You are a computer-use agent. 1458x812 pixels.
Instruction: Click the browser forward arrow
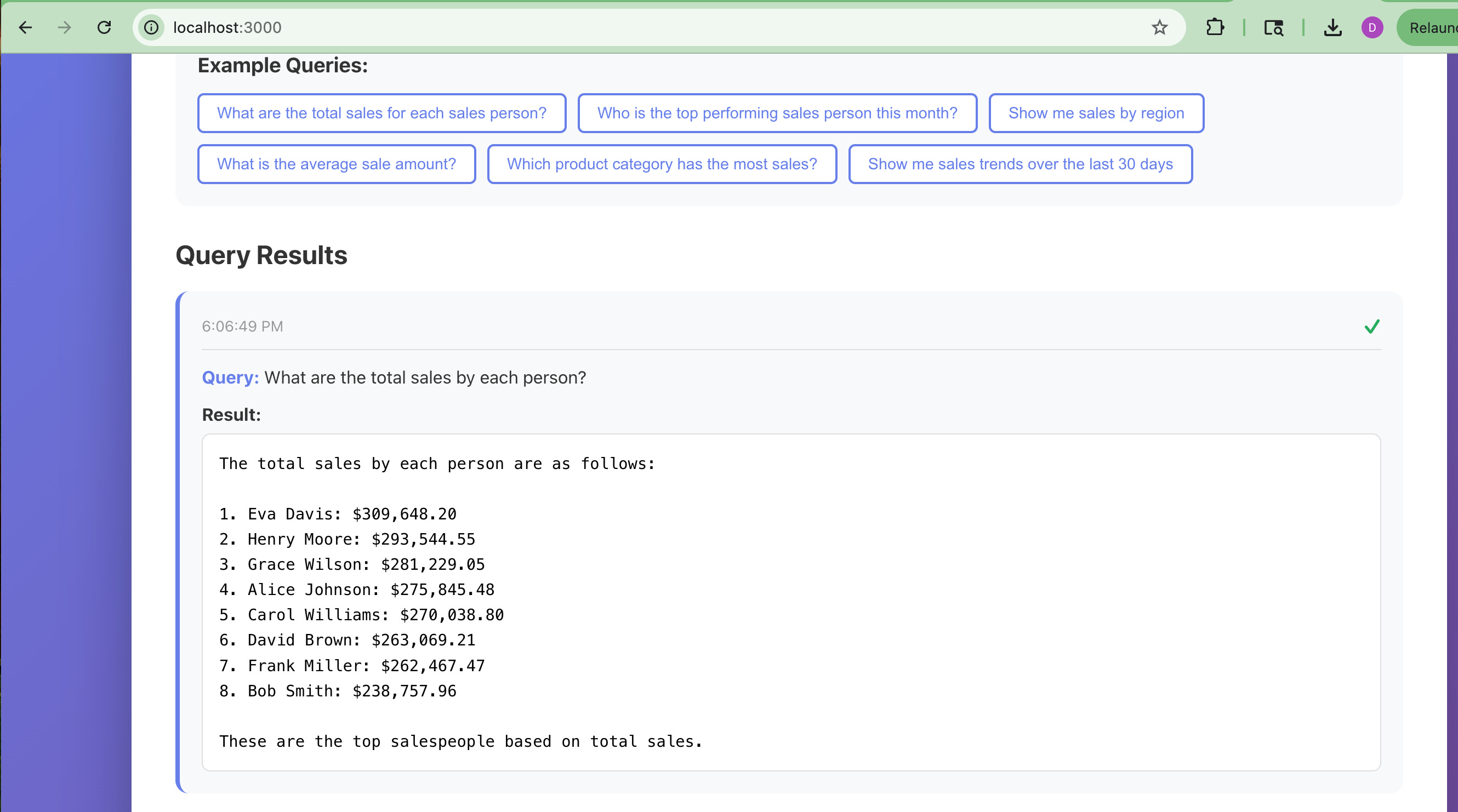click(x=65, y=27)
